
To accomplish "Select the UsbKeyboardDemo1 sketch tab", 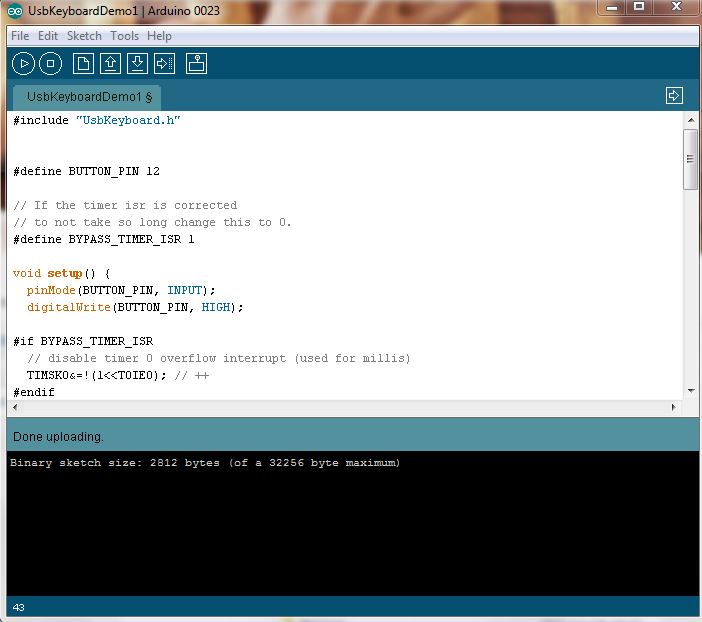I will (87, 97).
